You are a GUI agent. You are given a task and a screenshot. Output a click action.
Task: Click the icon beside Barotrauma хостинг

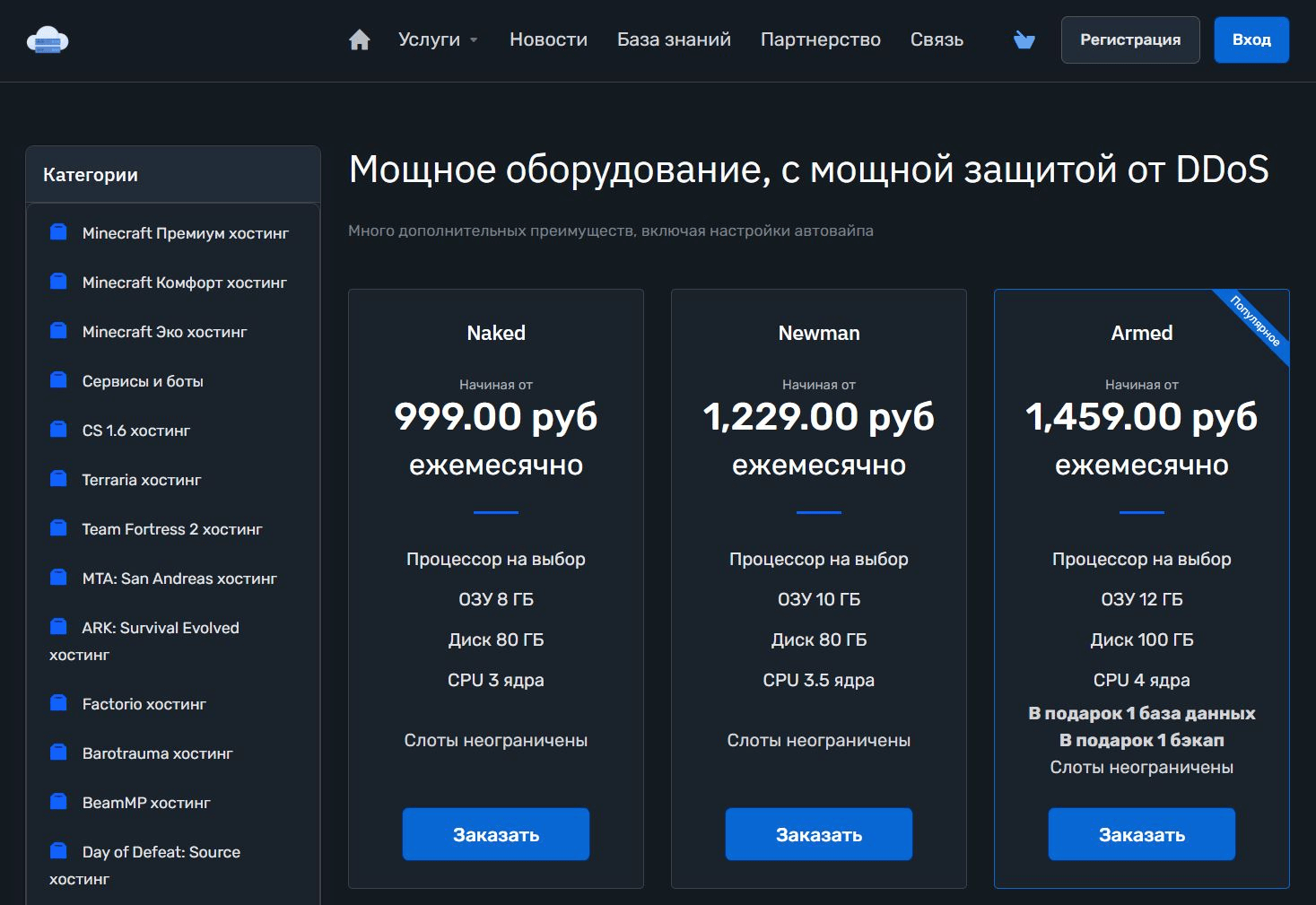point(58,753)
